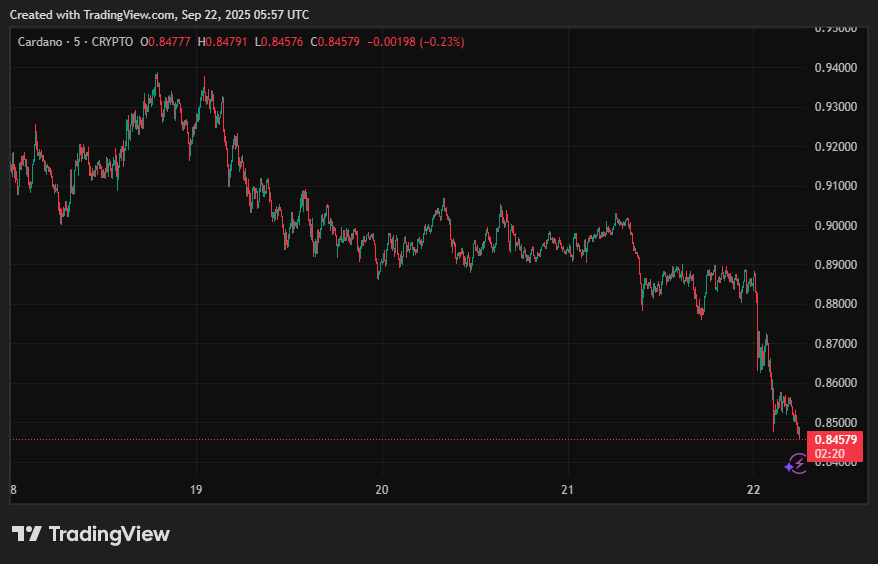This screenshot has width=878, height=564.
Task: Click the low value L0.84576
Action: click(279, 42)
